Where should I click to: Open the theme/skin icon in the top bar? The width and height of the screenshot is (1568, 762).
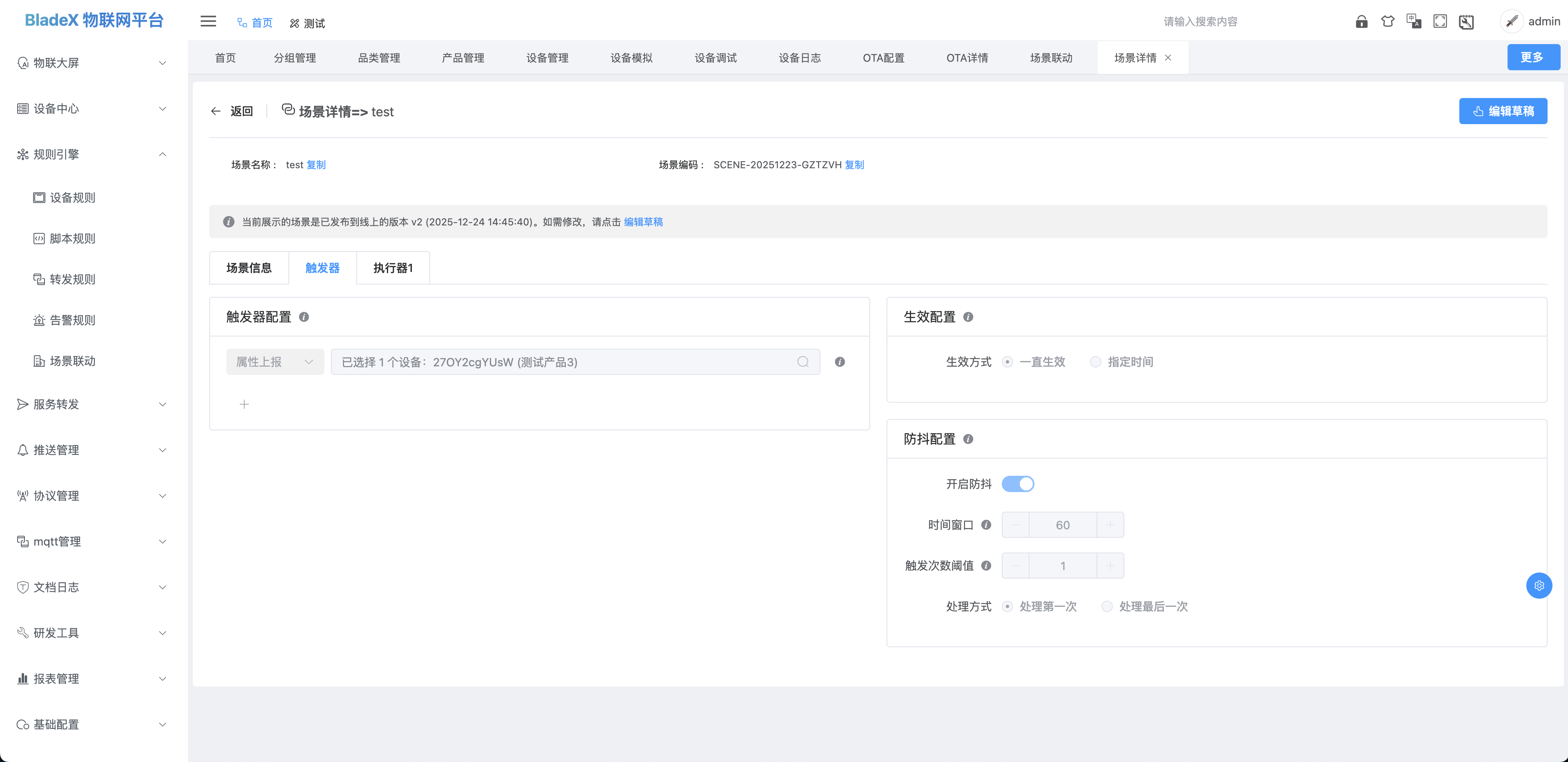[x=1388, y=21]
